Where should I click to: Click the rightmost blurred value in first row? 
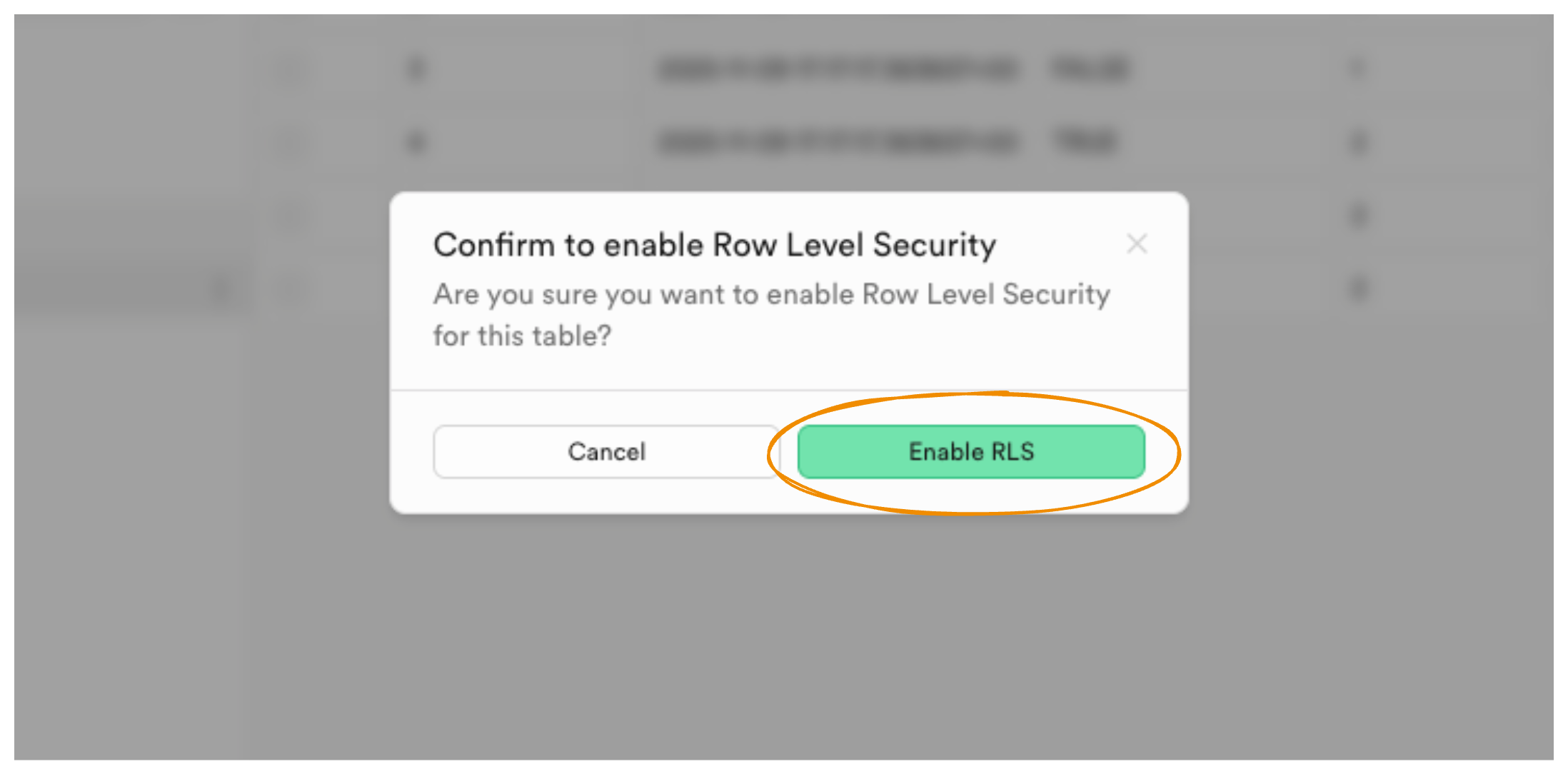point(1357,69)
